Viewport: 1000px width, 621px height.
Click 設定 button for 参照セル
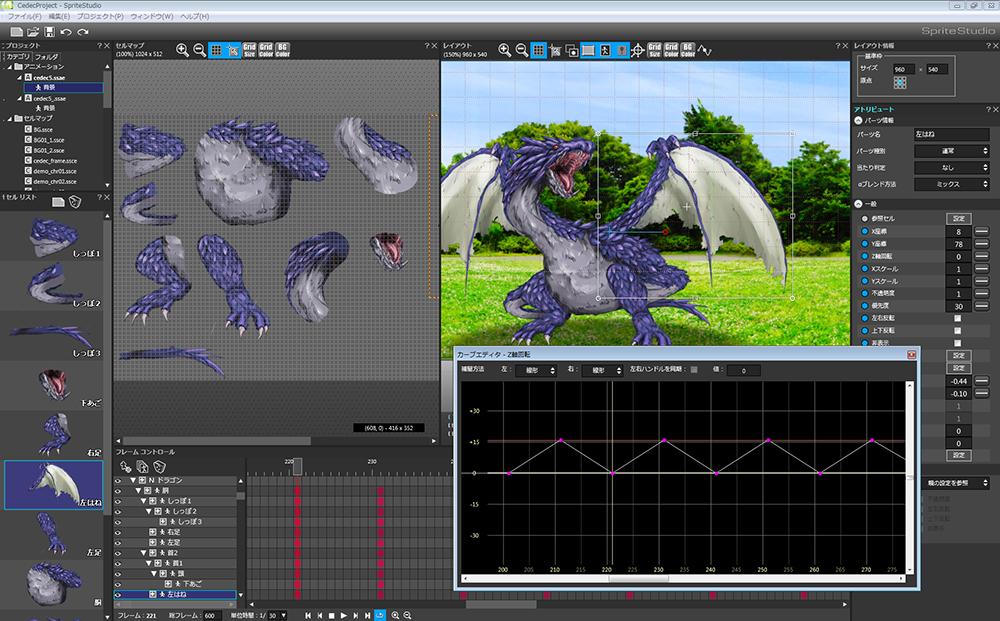[x=959, y=219]
